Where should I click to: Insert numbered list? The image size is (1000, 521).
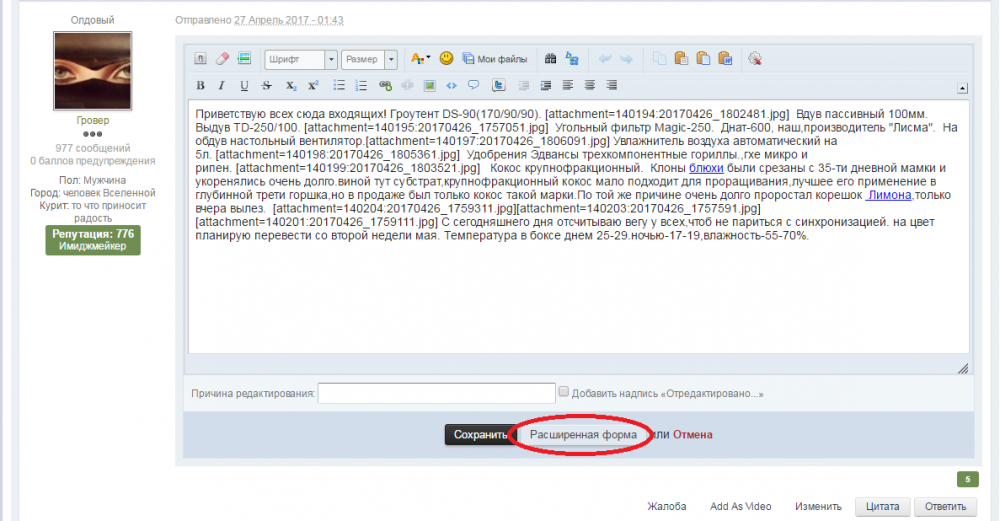pos(361,85)
